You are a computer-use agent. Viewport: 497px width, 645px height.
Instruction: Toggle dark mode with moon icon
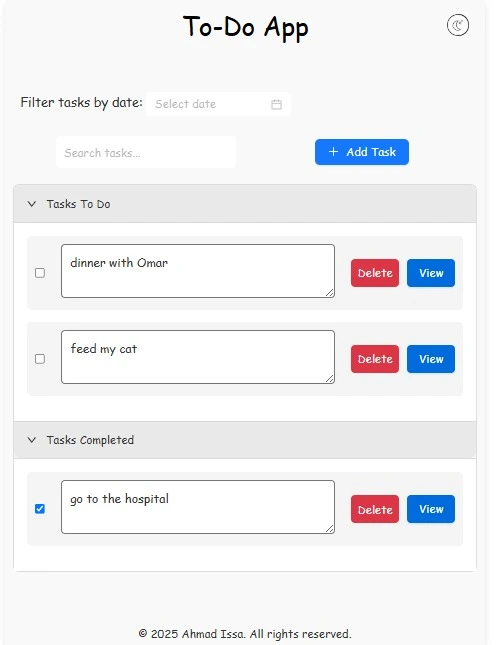tap(458, 26)
